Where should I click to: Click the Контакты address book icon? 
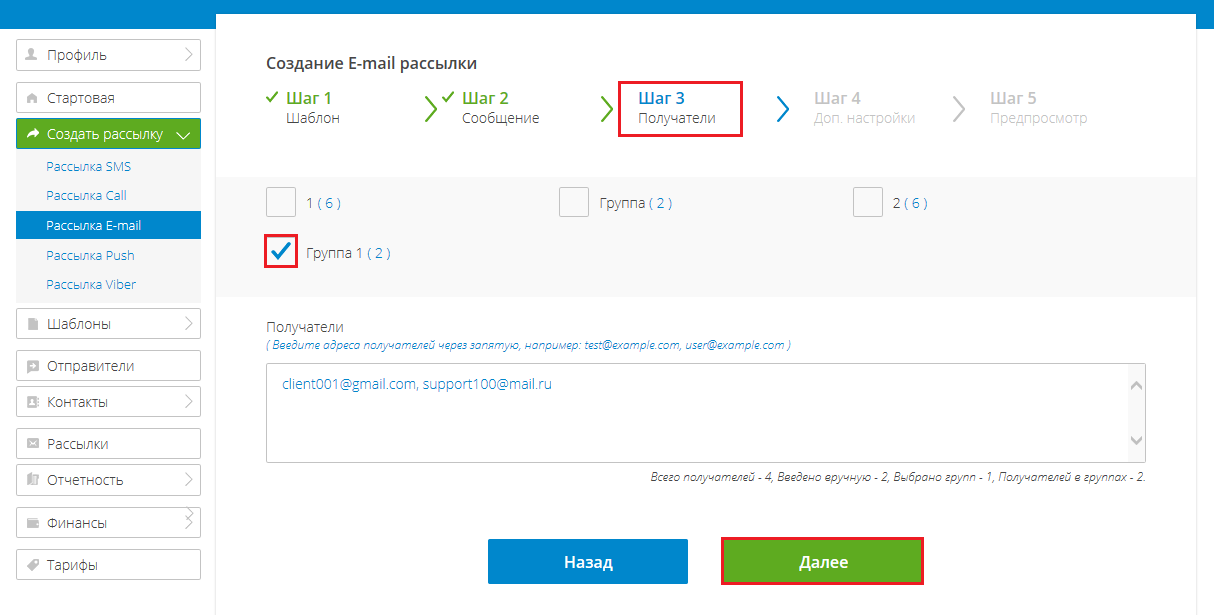[32, 402]
